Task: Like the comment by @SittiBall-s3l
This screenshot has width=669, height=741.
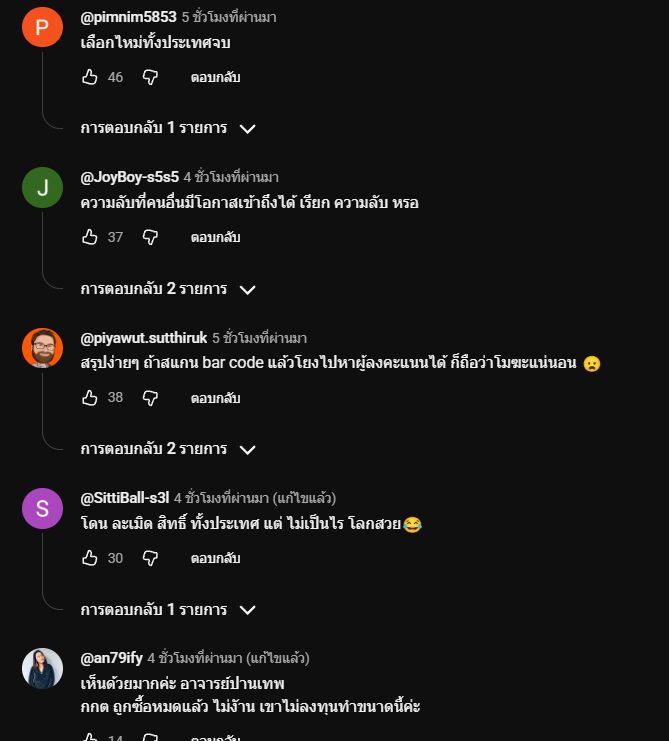Action: (x=90, y=558)
